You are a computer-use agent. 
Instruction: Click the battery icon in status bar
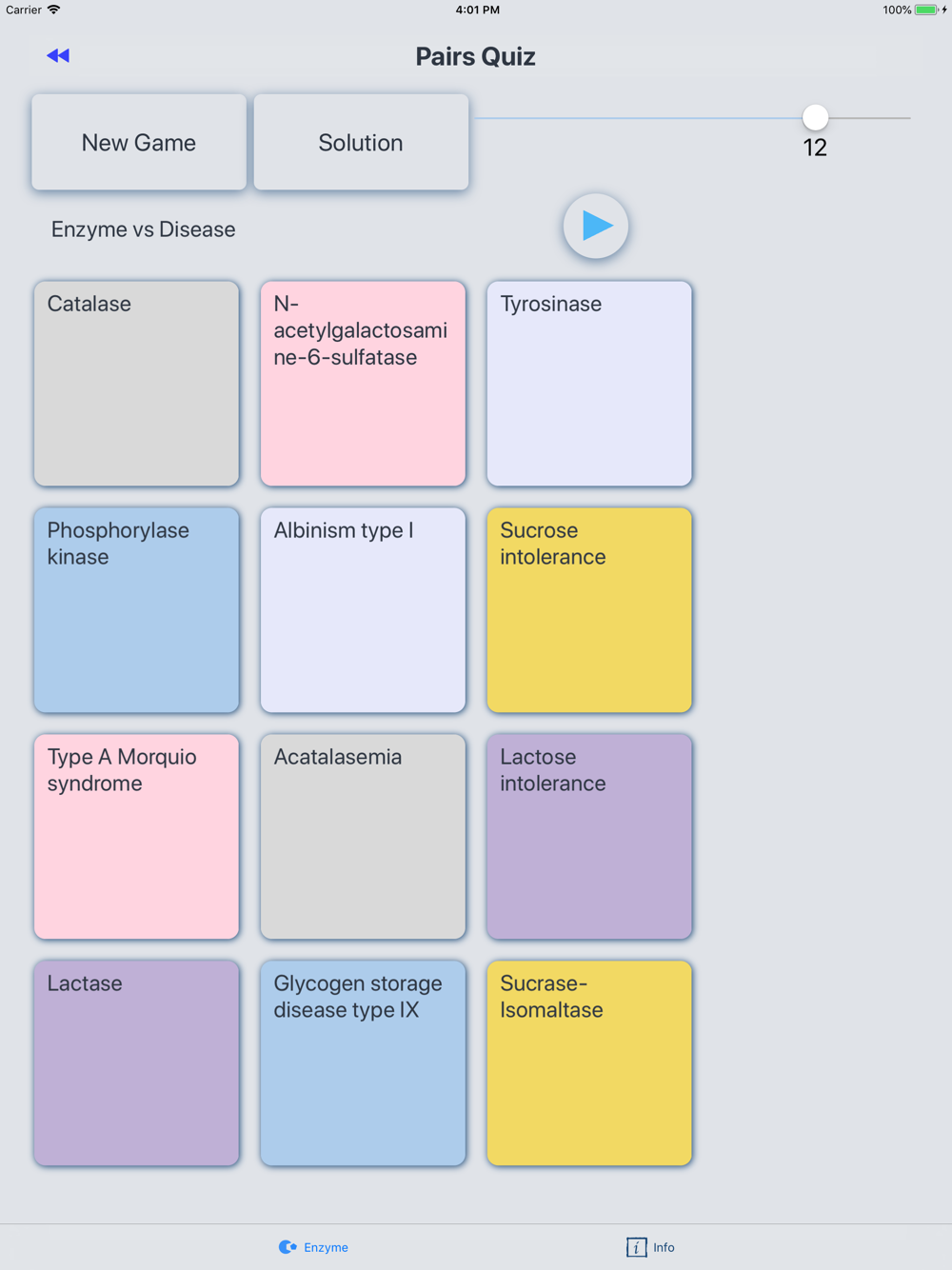pos(927,10)
